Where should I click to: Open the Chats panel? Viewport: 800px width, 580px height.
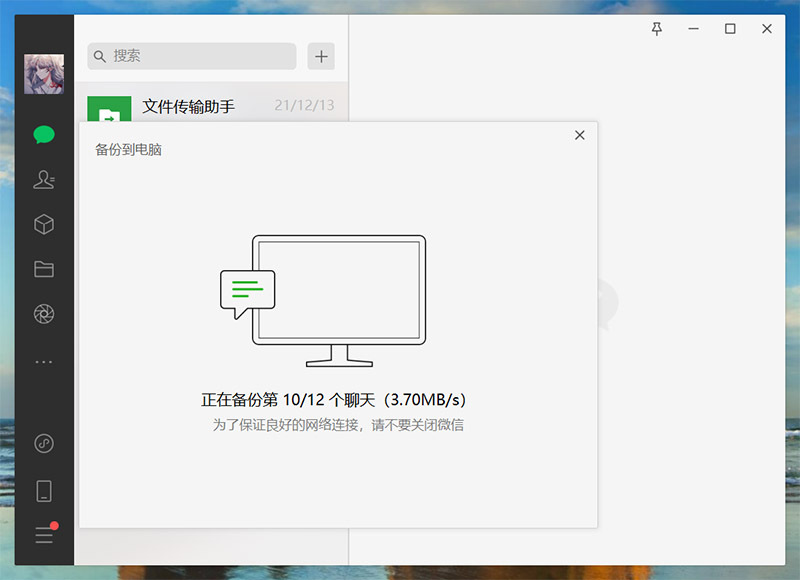pyautogui.click(x=42, y=133)
